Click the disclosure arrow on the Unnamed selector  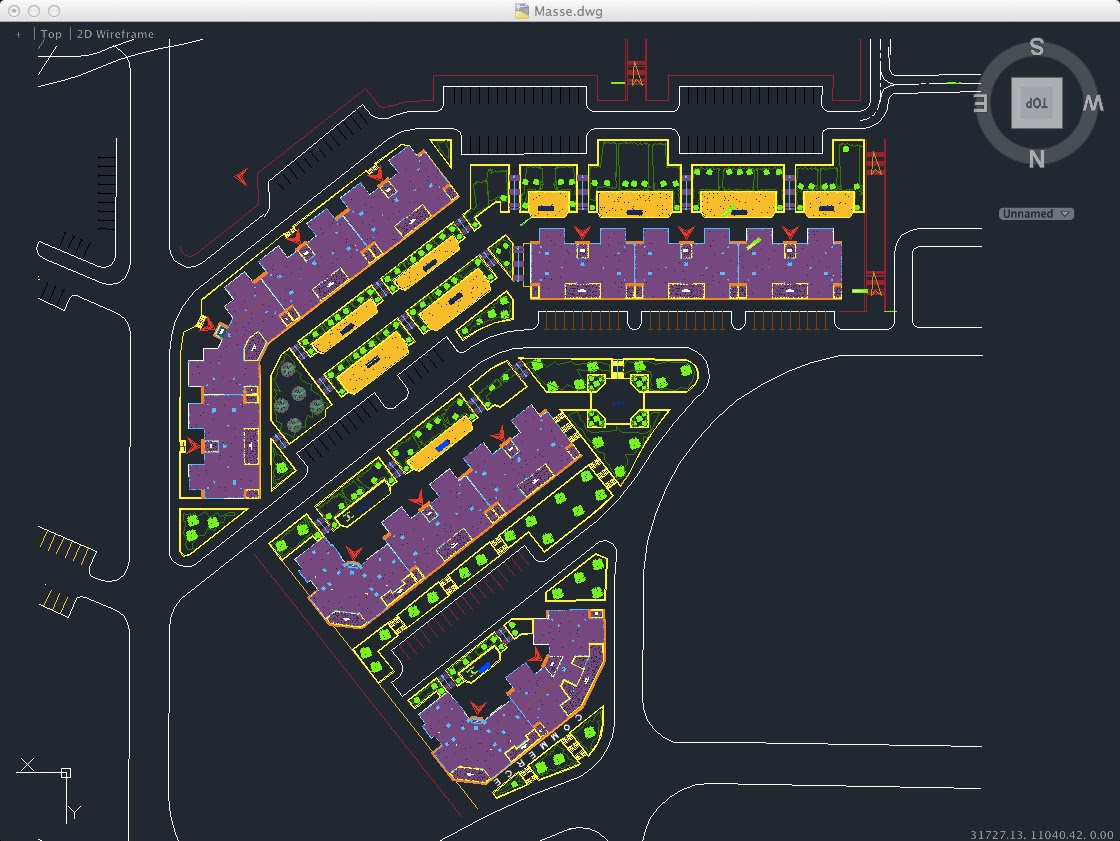(x=1066, y=213)
